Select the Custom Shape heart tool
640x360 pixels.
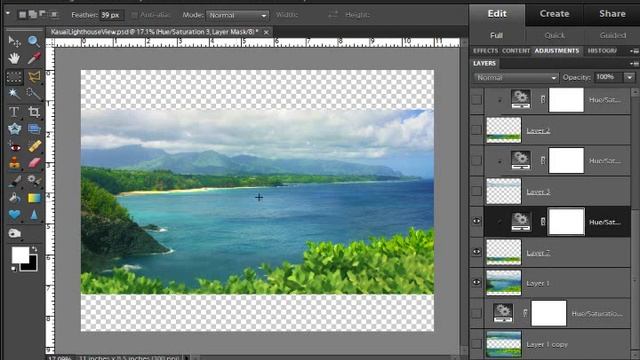(x=14, y=215)
